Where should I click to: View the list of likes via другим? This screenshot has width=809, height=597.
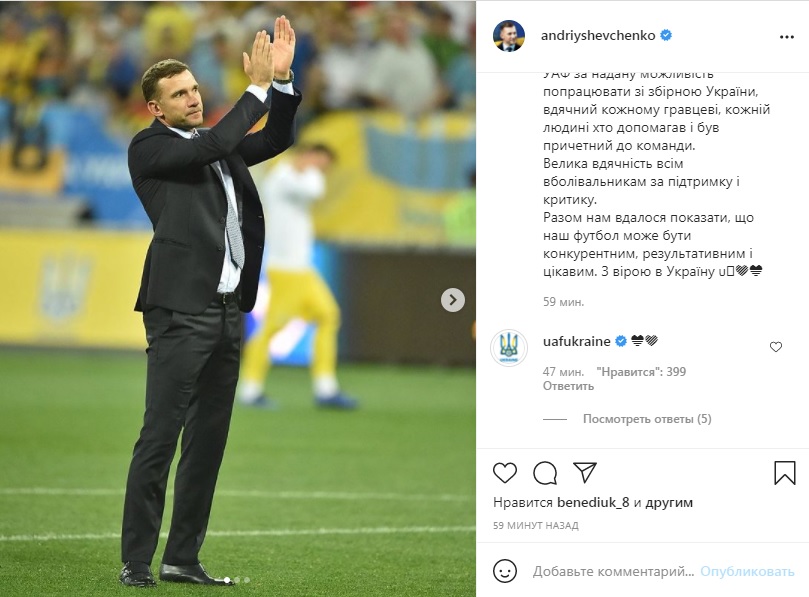click(669, 502)
